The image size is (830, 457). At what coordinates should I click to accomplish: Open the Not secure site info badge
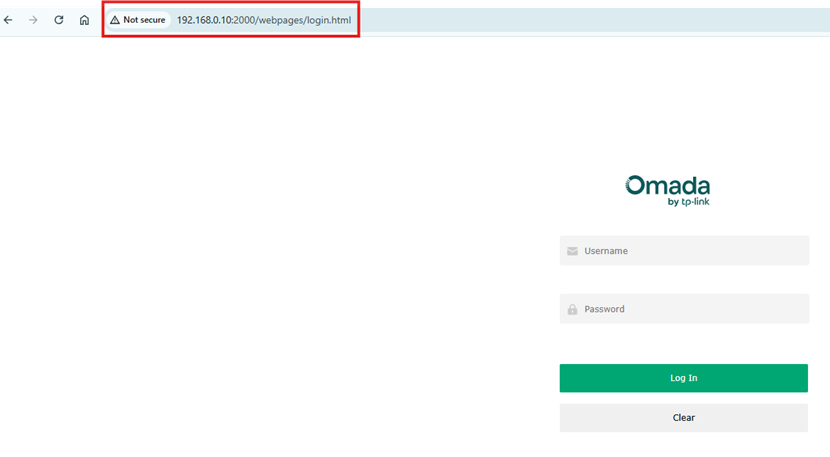pyautogui.click(x=138, y=20)
